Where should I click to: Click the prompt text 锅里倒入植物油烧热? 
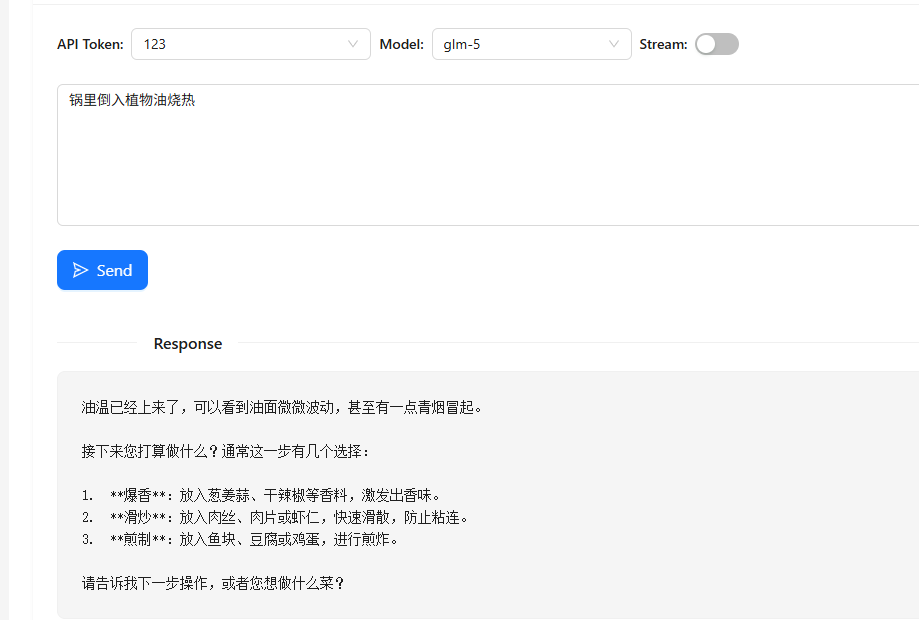point(132,100)
